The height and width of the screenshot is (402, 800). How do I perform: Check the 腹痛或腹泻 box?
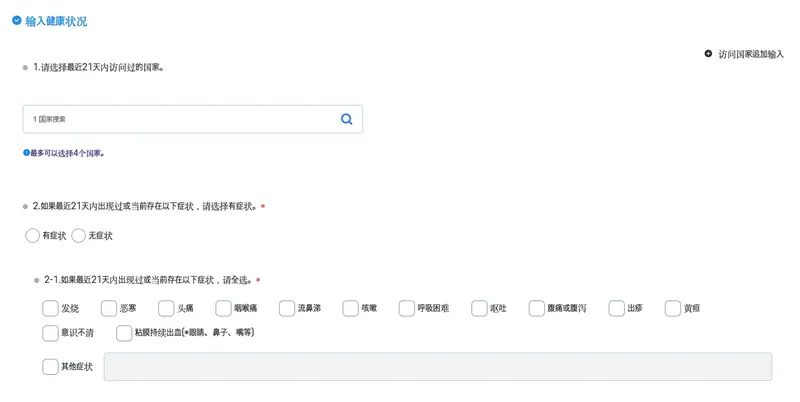pos(536,308)
